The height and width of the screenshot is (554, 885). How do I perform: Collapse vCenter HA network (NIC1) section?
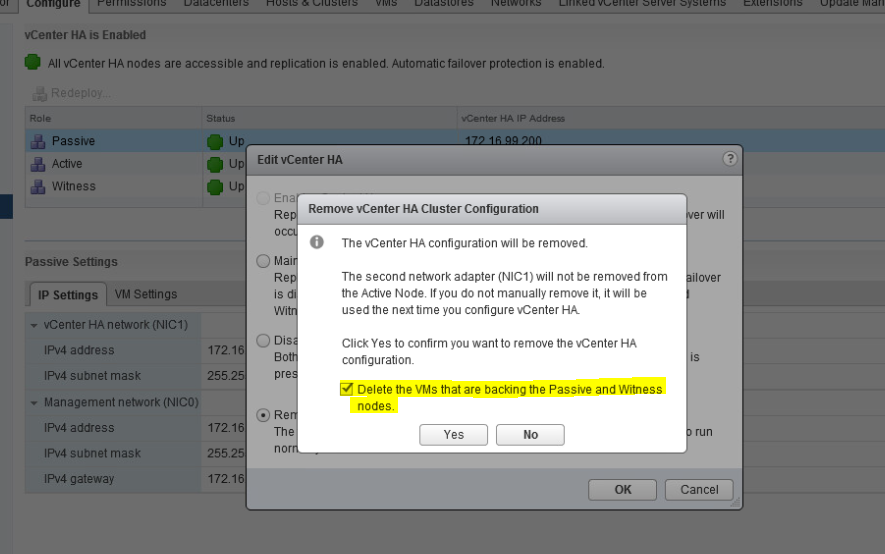pos(34,326)
